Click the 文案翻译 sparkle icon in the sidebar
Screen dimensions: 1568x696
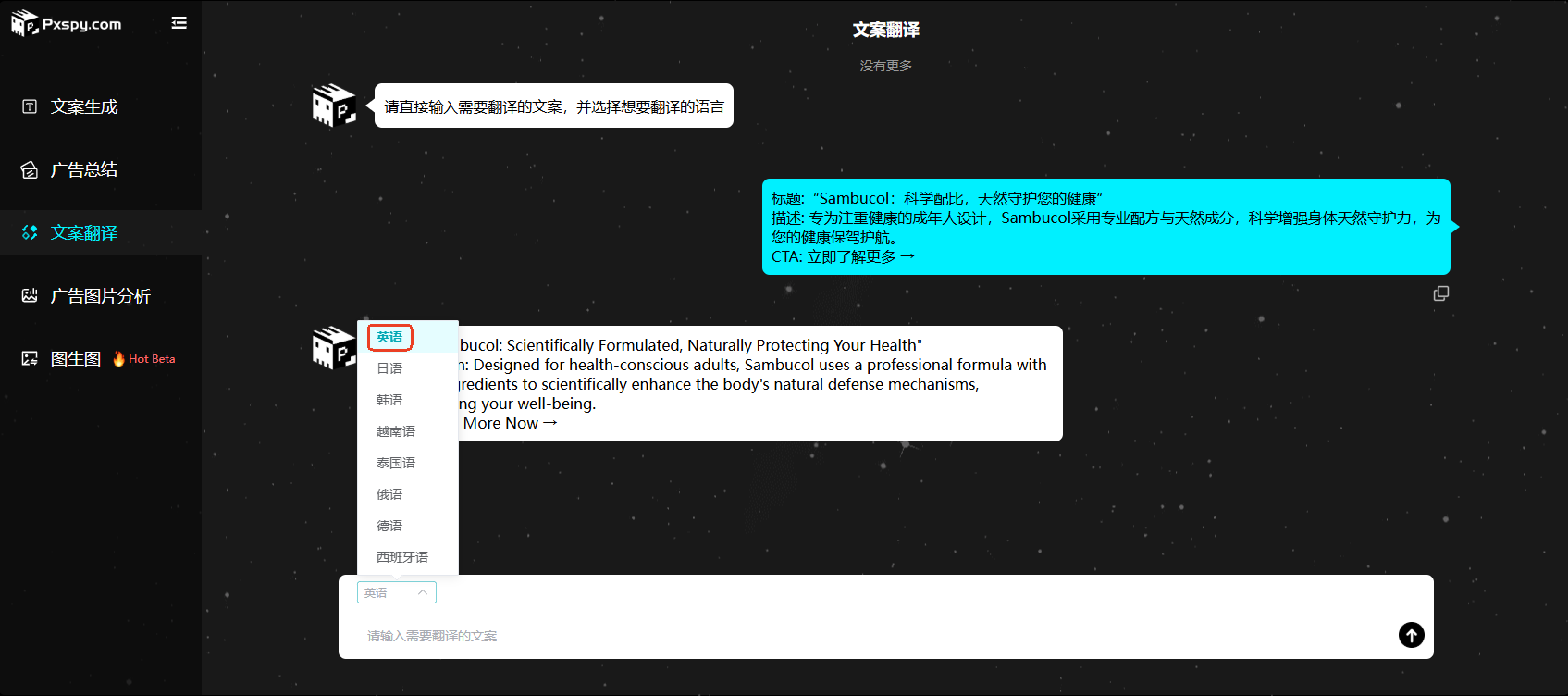[30, 232]
